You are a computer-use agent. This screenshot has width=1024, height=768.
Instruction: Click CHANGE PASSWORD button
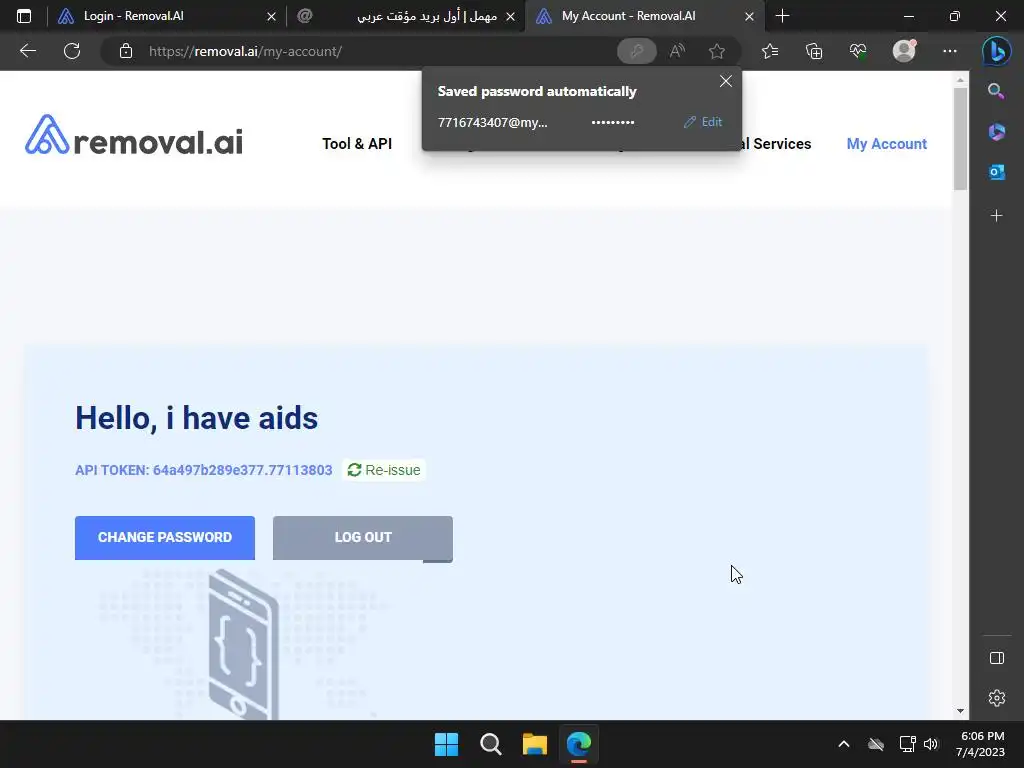[x=165, y=537]
